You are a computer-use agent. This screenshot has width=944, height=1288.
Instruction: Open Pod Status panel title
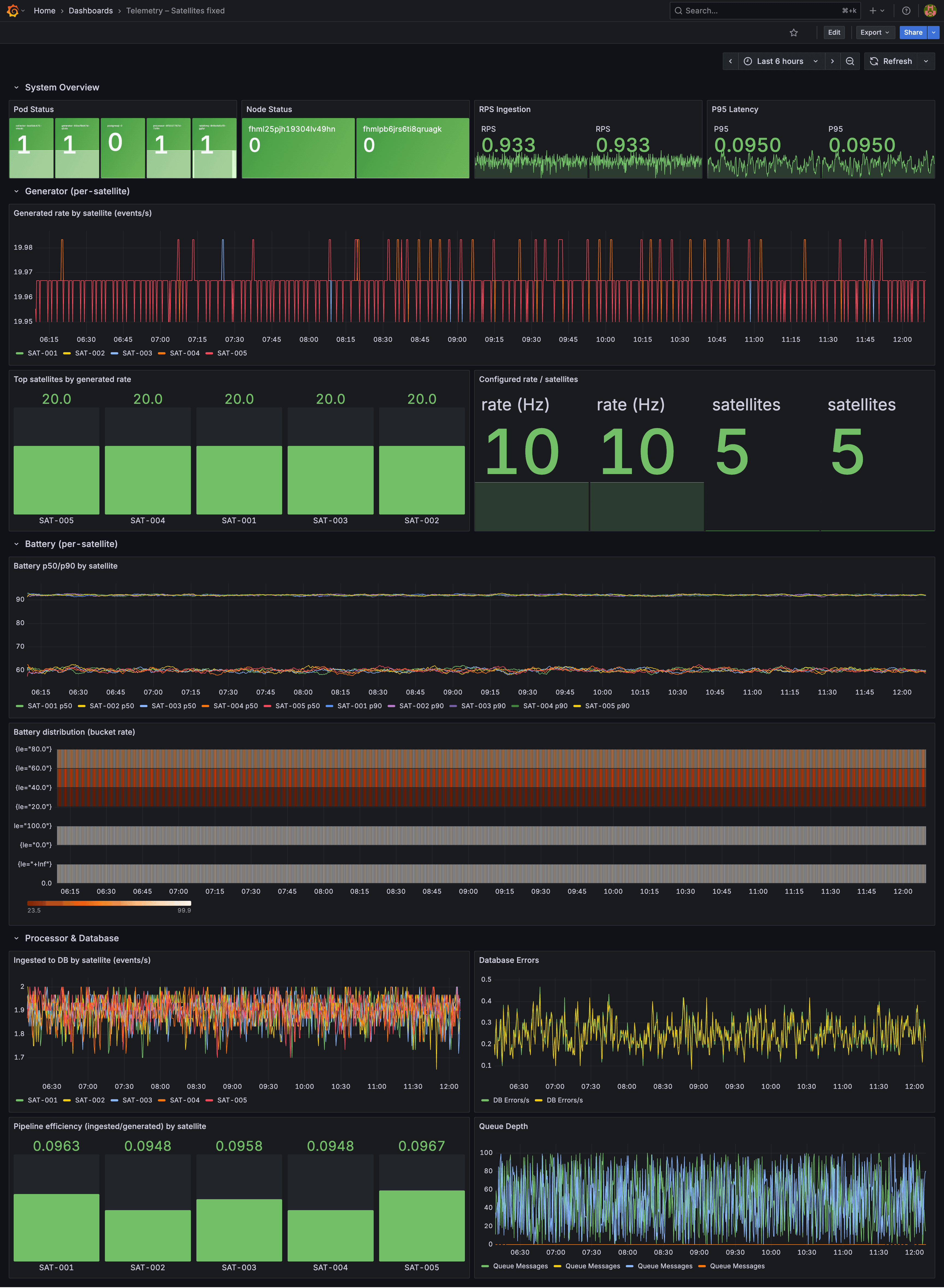[x=34, y=109]
